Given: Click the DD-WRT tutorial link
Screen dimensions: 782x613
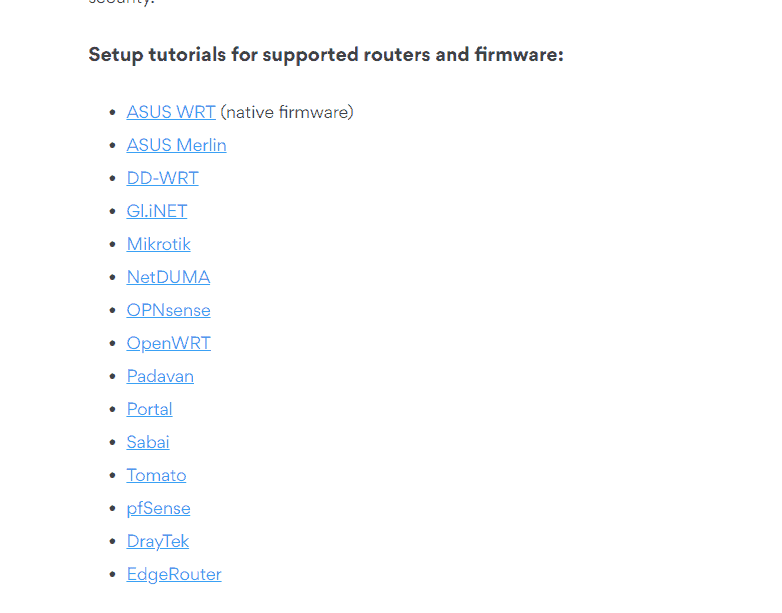Looking at the screenshot, I should [163, 178].
